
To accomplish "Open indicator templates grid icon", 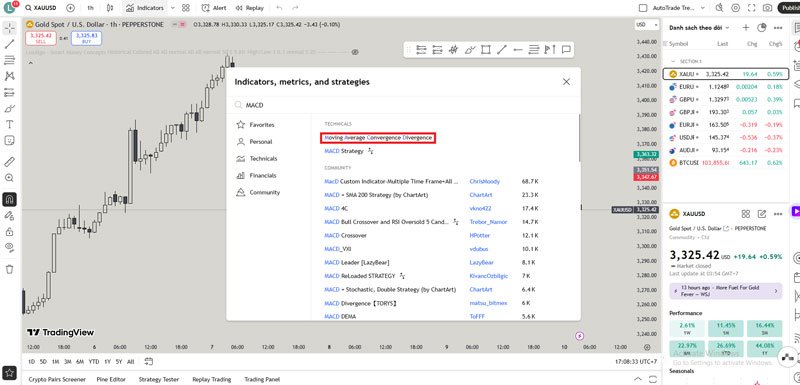I will (186, 8).
